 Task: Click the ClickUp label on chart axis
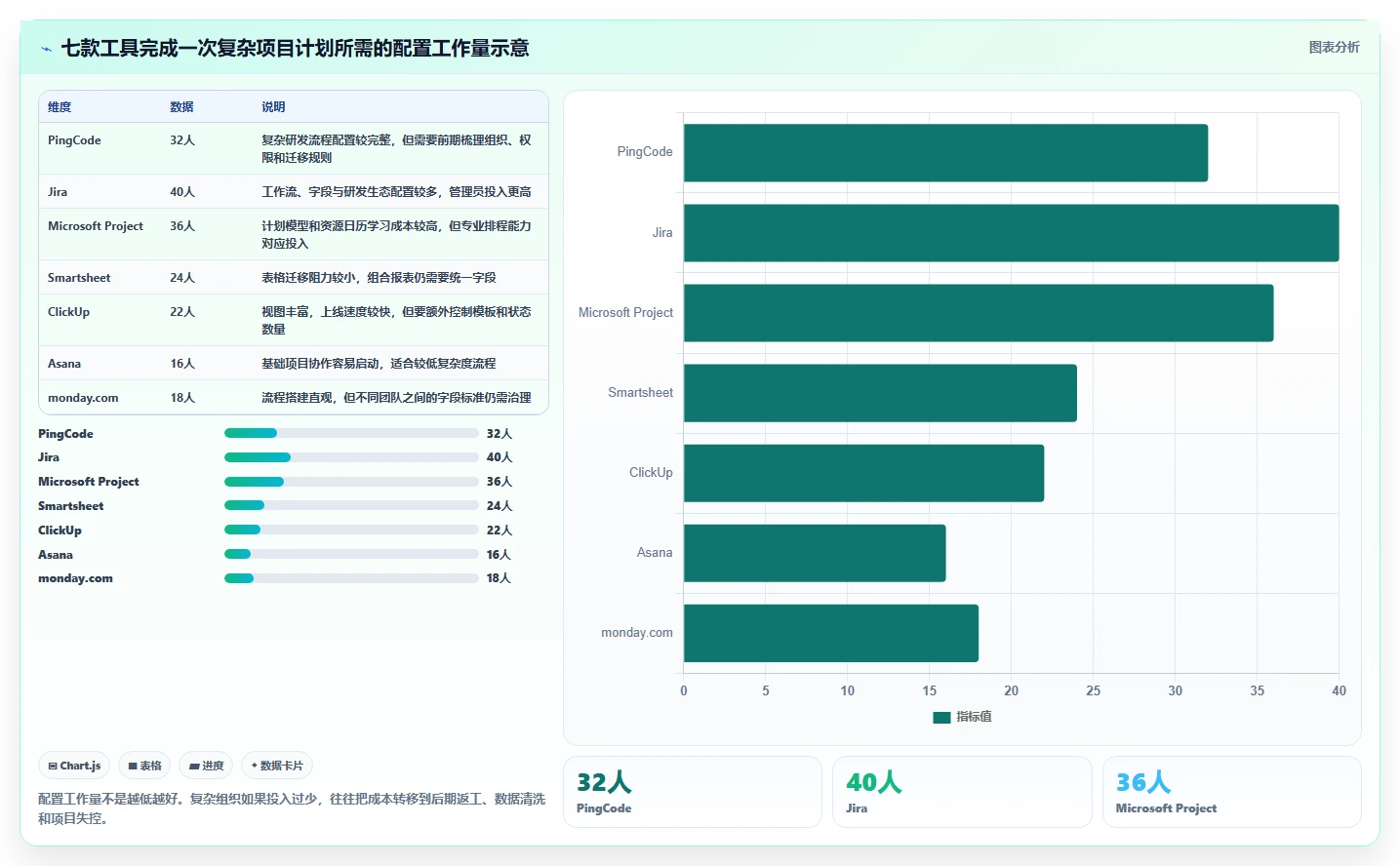pyautogui.click(x=651, y=473)
